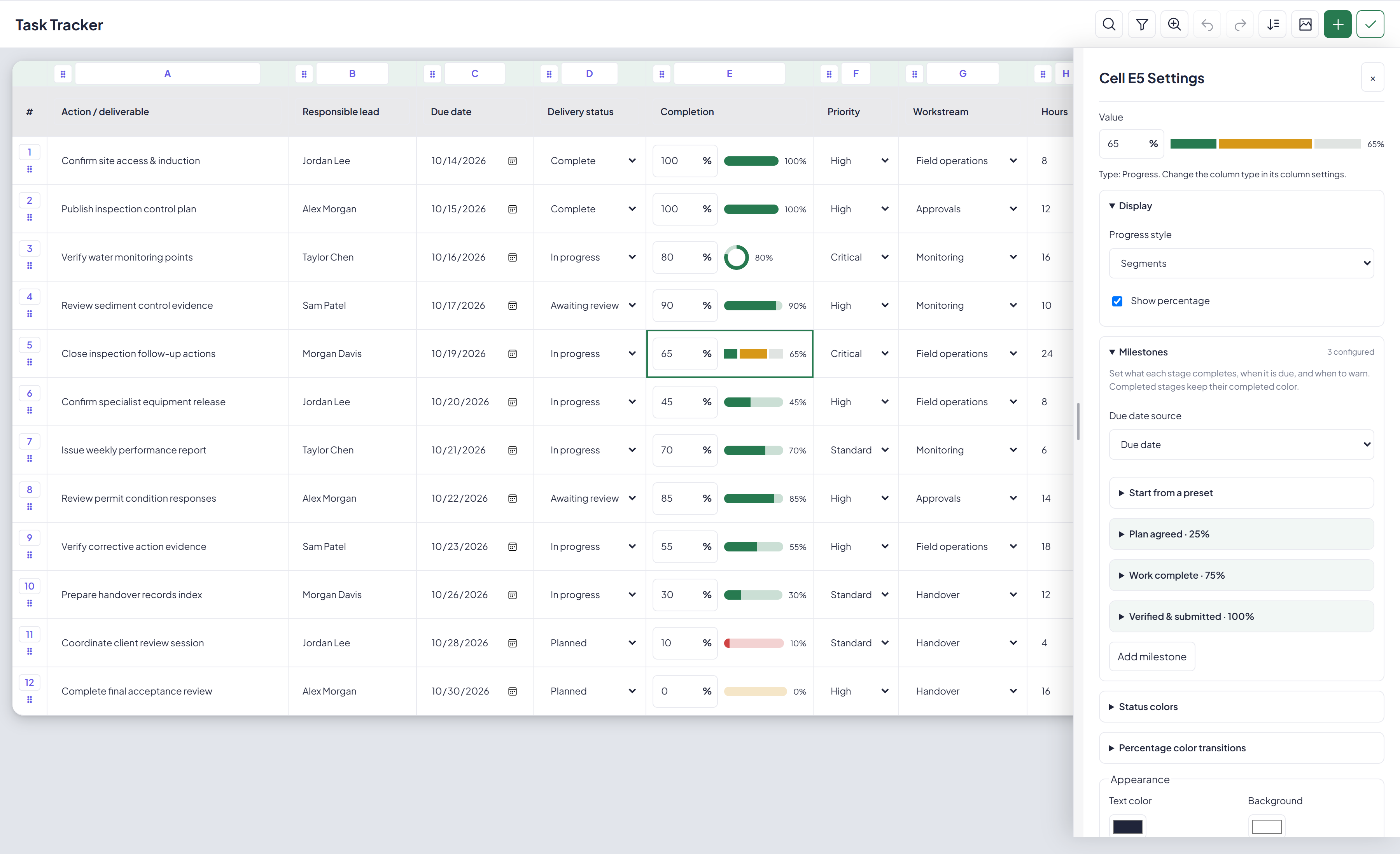Expand the Status colors section
Screen dimensions: 1400x854
pos(1241,707)
